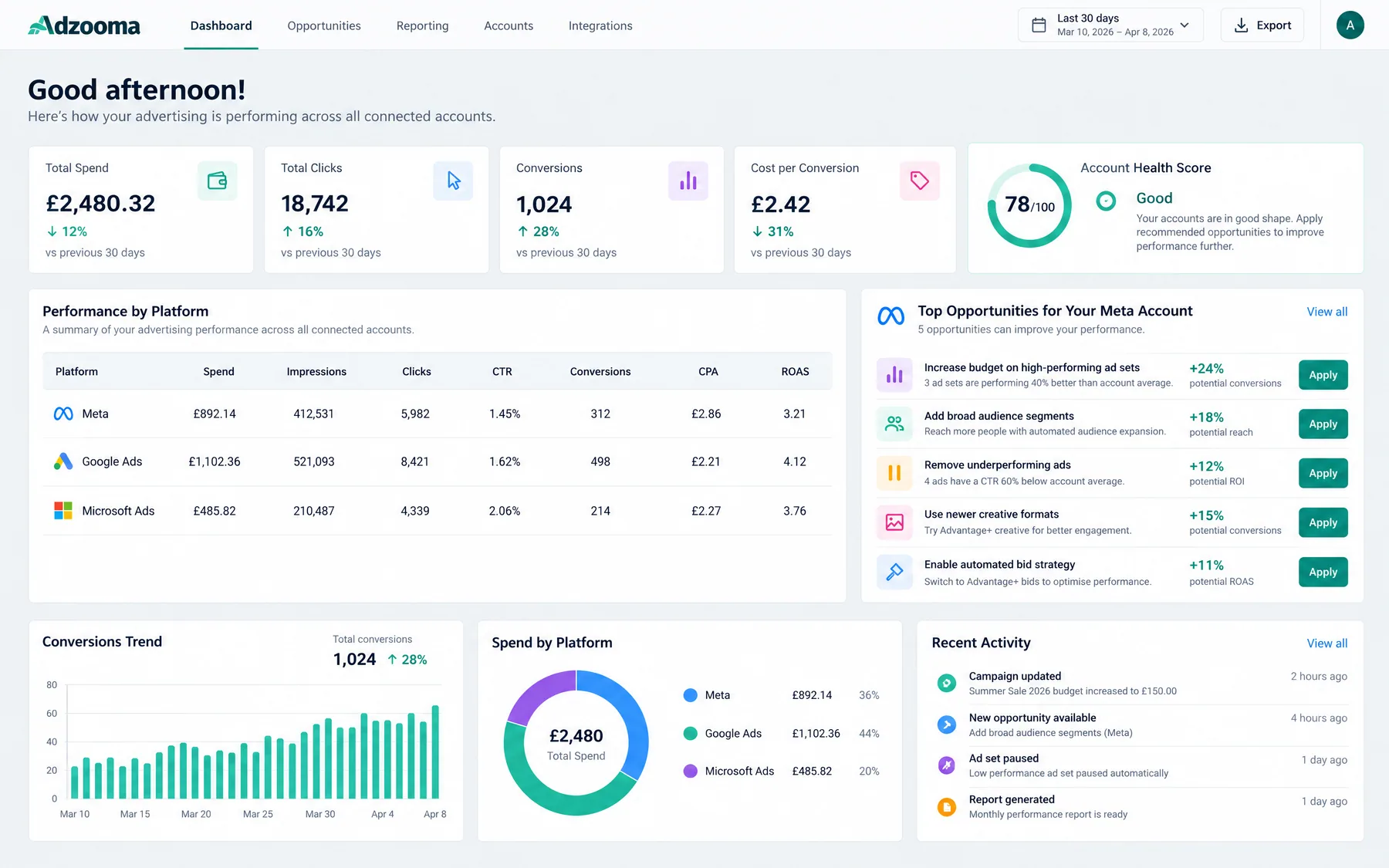Apply Increase budget on high-performing ad sets
Screen dimensions: 1389x868
coord(1323,375)
